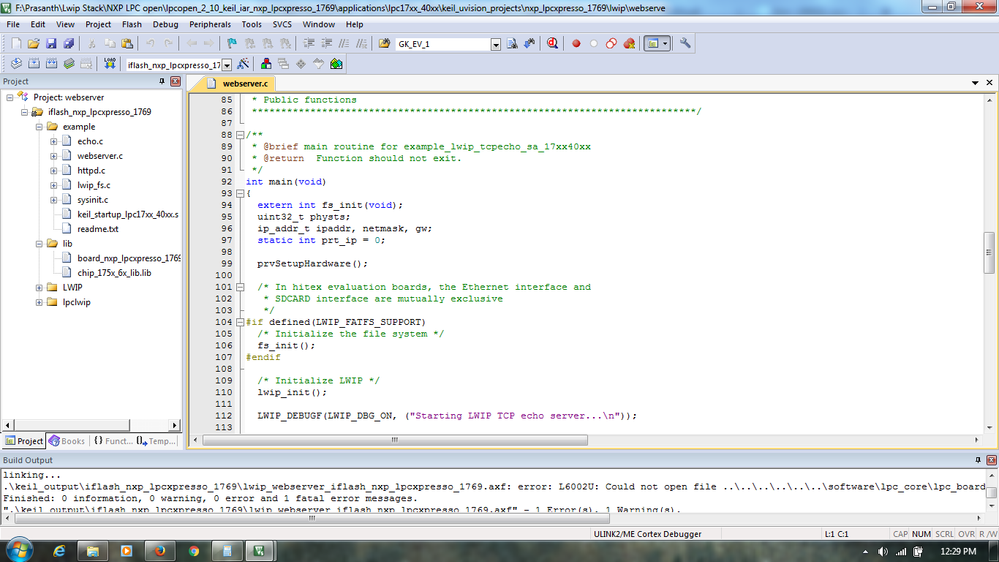Click the Open file folder icon
Image resolution: width=999 pixels, height=562 pixels.
click(x=33, y=43)
